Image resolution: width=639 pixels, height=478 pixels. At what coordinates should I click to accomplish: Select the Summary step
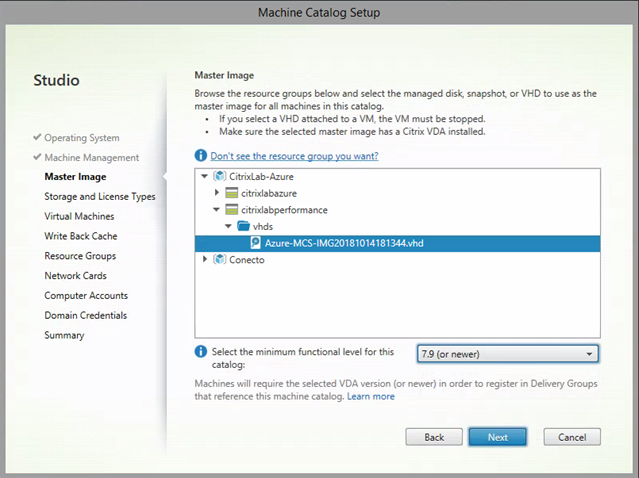pyautogui.click(x=64, y=335)
